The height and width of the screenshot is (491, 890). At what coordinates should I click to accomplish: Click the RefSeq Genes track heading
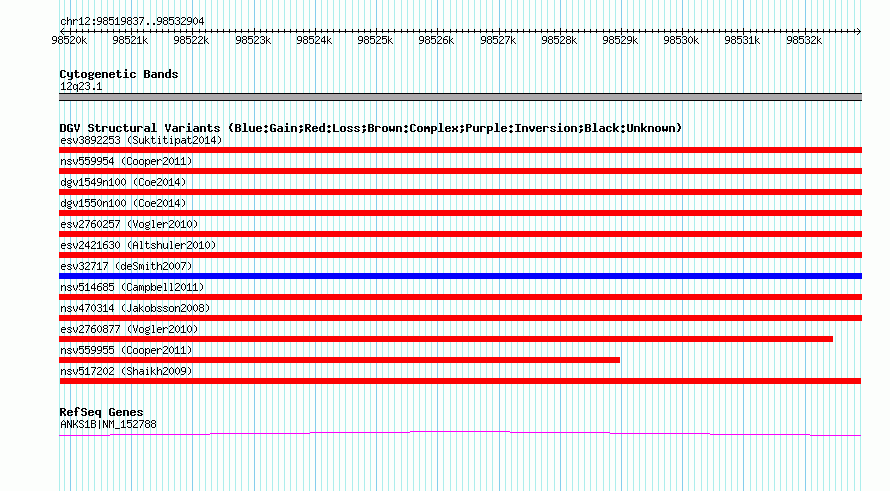[101, 412]
